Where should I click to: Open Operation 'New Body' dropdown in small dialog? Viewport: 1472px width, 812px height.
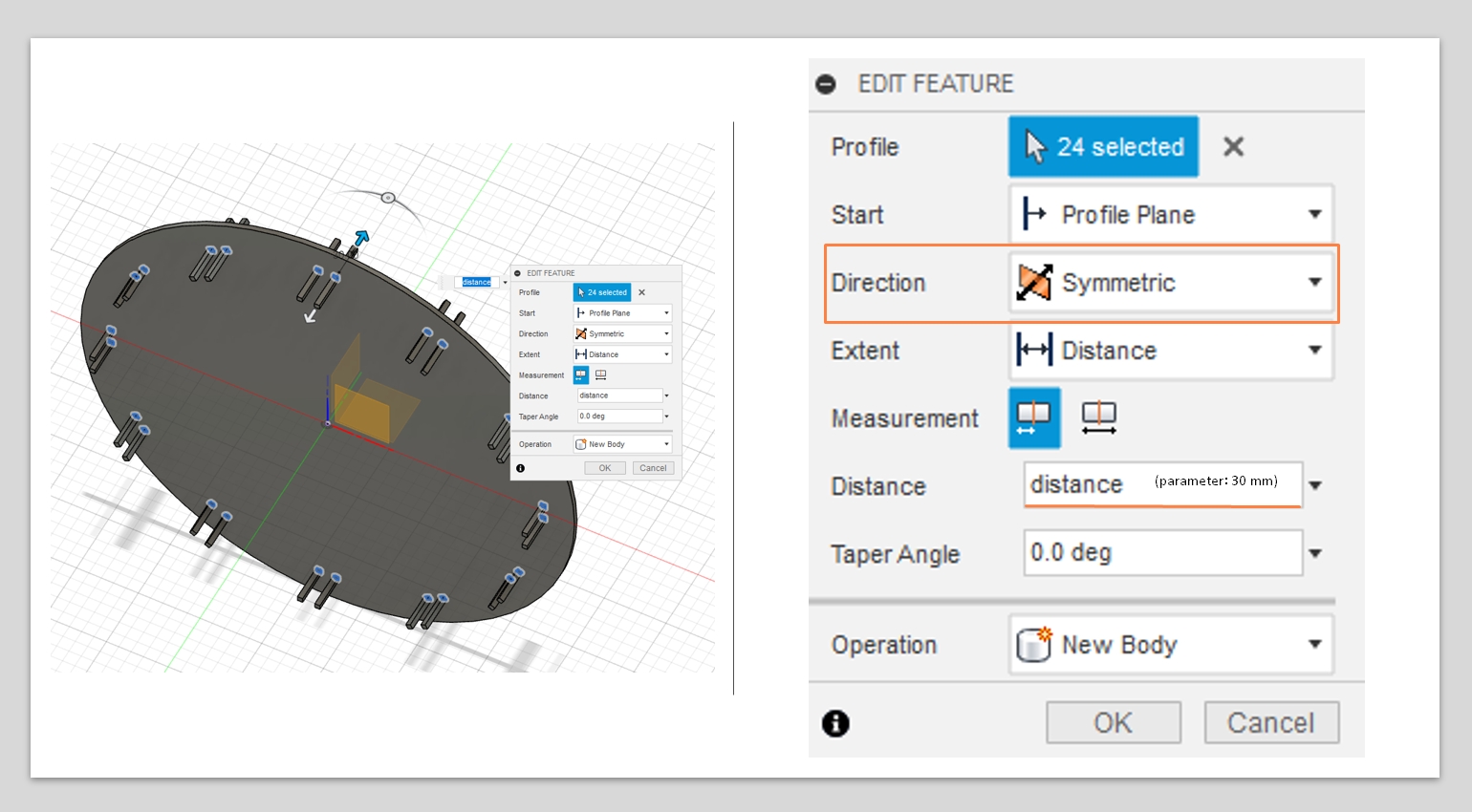(622, 444)
